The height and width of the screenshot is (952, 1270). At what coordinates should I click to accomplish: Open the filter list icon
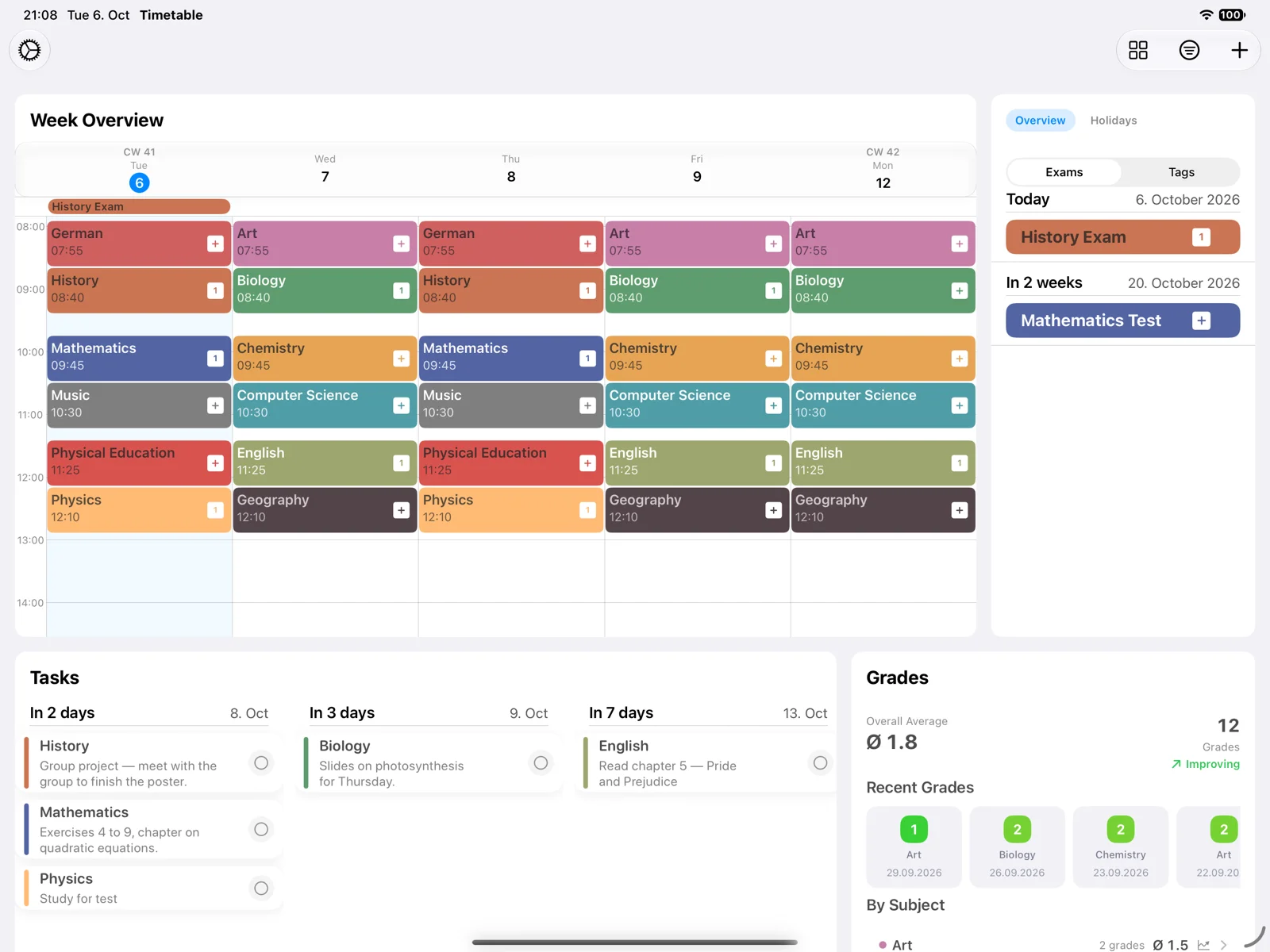1189,50
